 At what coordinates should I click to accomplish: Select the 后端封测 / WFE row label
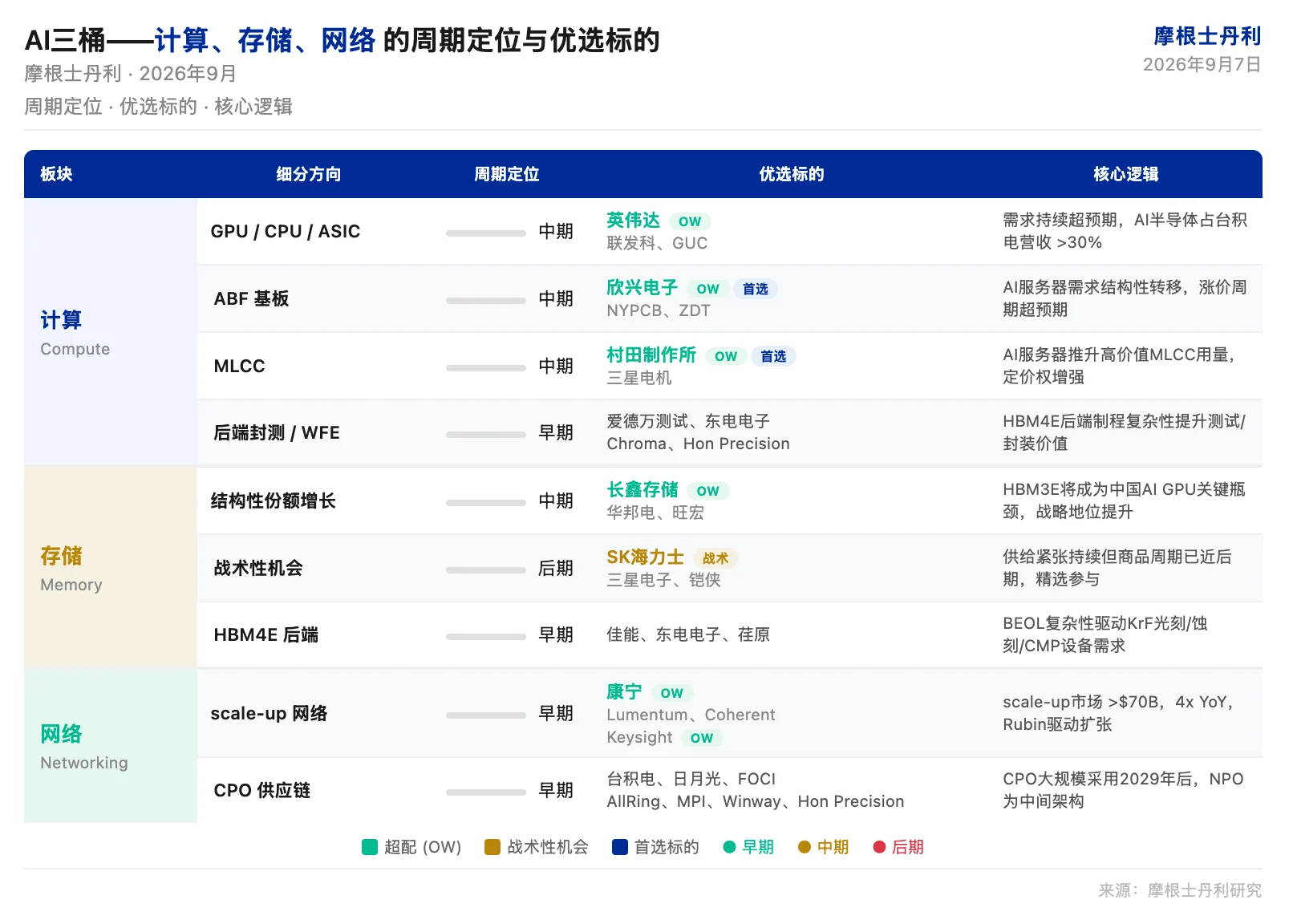tap(277, 433)
